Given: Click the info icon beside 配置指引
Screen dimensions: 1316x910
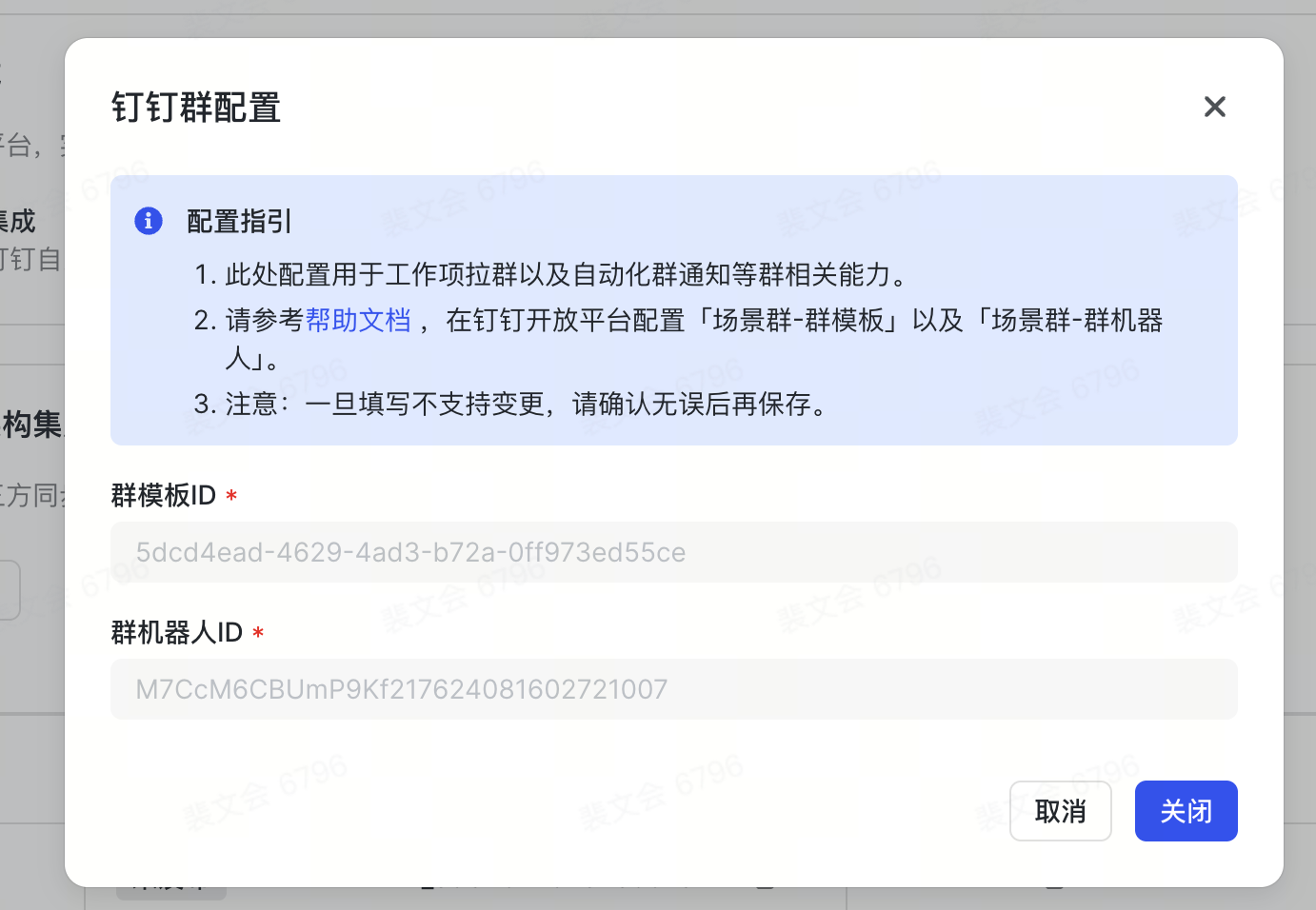Looking at the screenshot, I should [149, 221].
